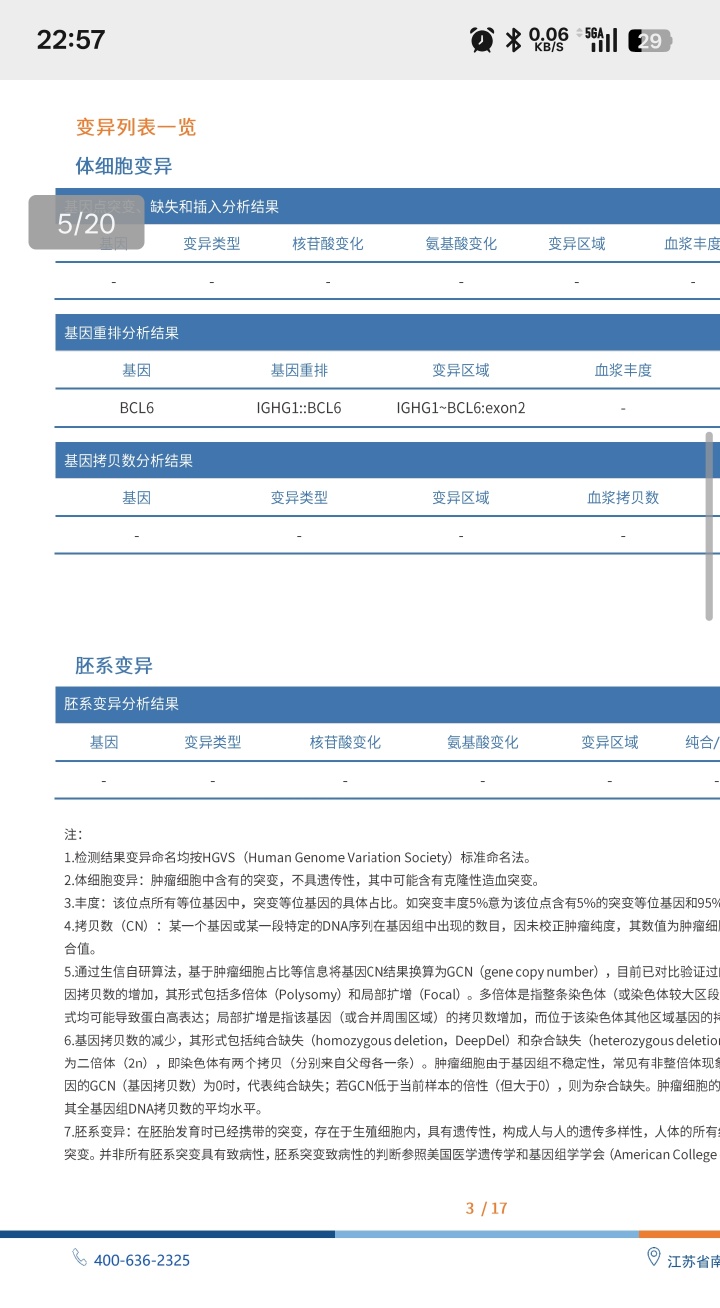Screen dimensions: 720x1308
Task: Tap the 3 / 17 page number footer
Action: [x=487, y=1208]
